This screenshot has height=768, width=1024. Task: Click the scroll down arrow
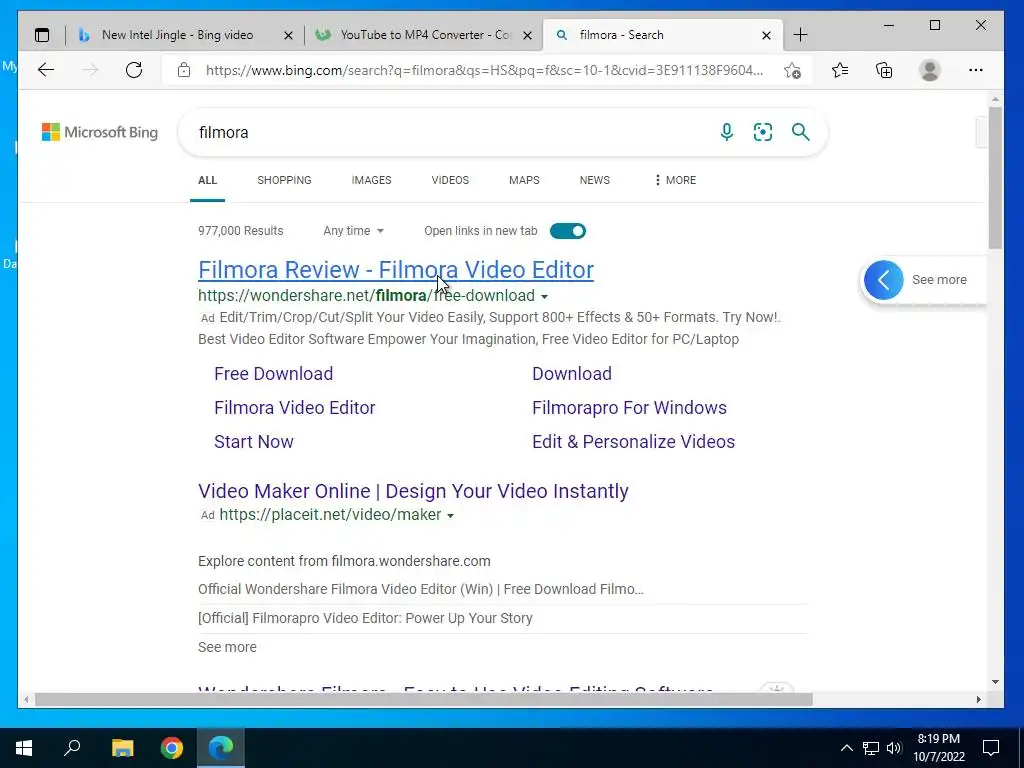coord(995,682)
